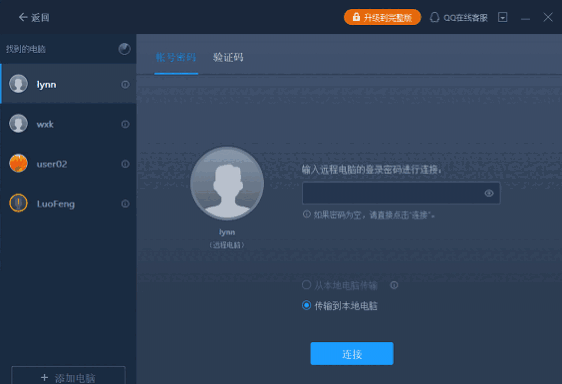Toggle password visibility eye icon
562x384 pixels.
pyautogui.click(x=489, y=193)
